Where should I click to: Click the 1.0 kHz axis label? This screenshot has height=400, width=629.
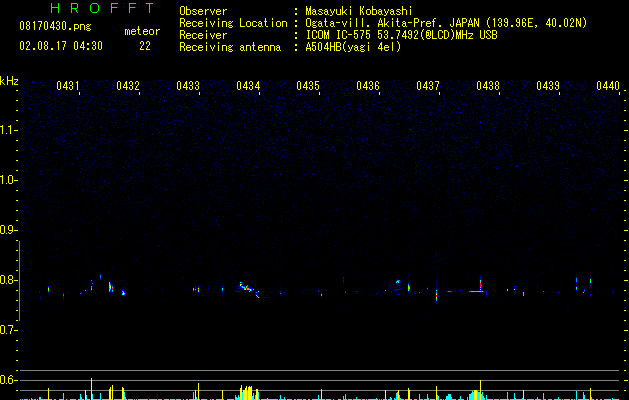[8, 180]
